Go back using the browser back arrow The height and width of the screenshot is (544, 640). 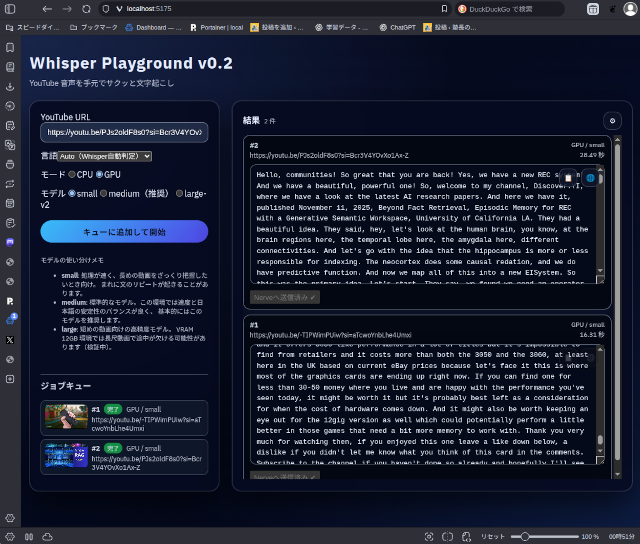click(x=47, y=8)
